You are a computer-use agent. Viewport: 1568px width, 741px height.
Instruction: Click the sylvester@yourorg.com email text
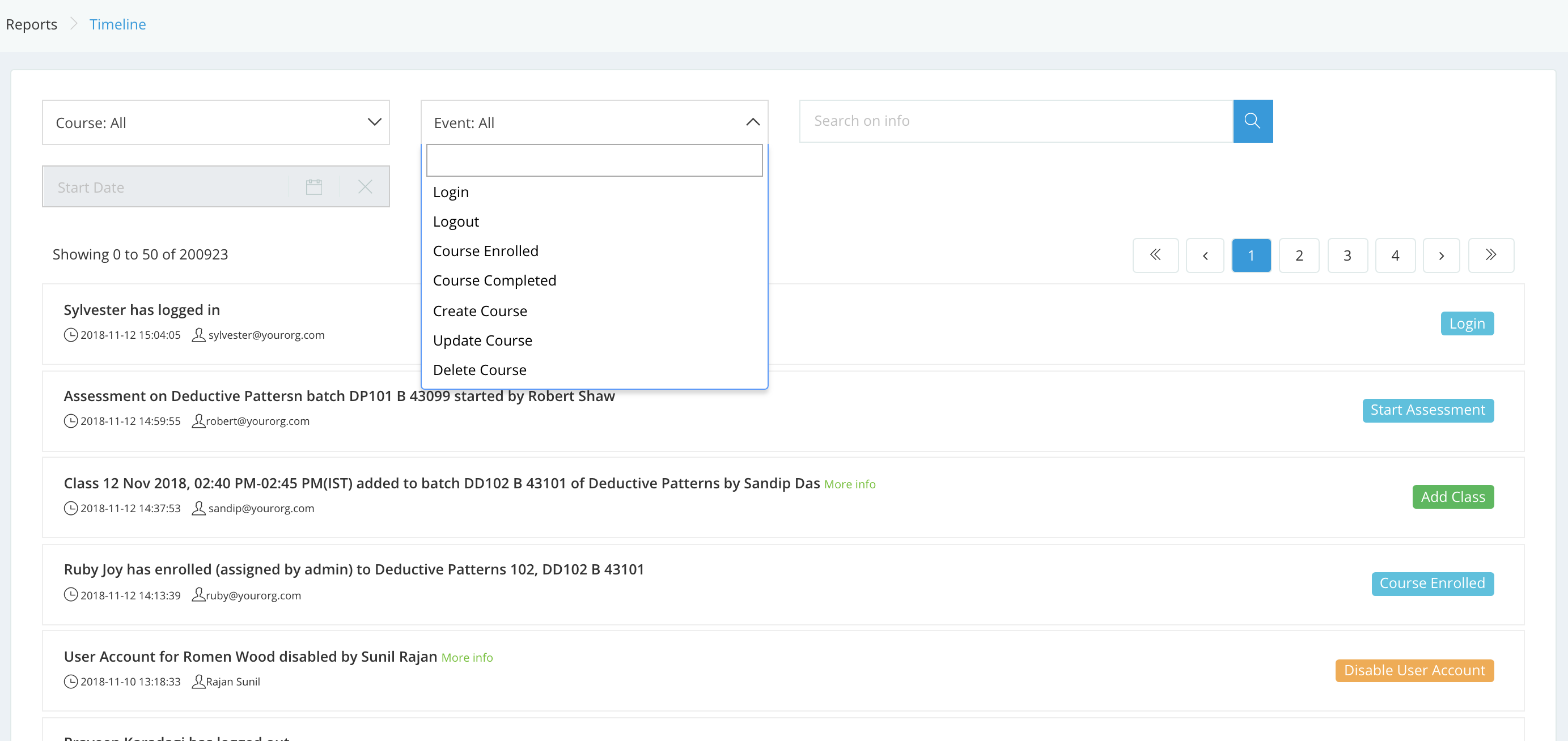pos(266,335)
